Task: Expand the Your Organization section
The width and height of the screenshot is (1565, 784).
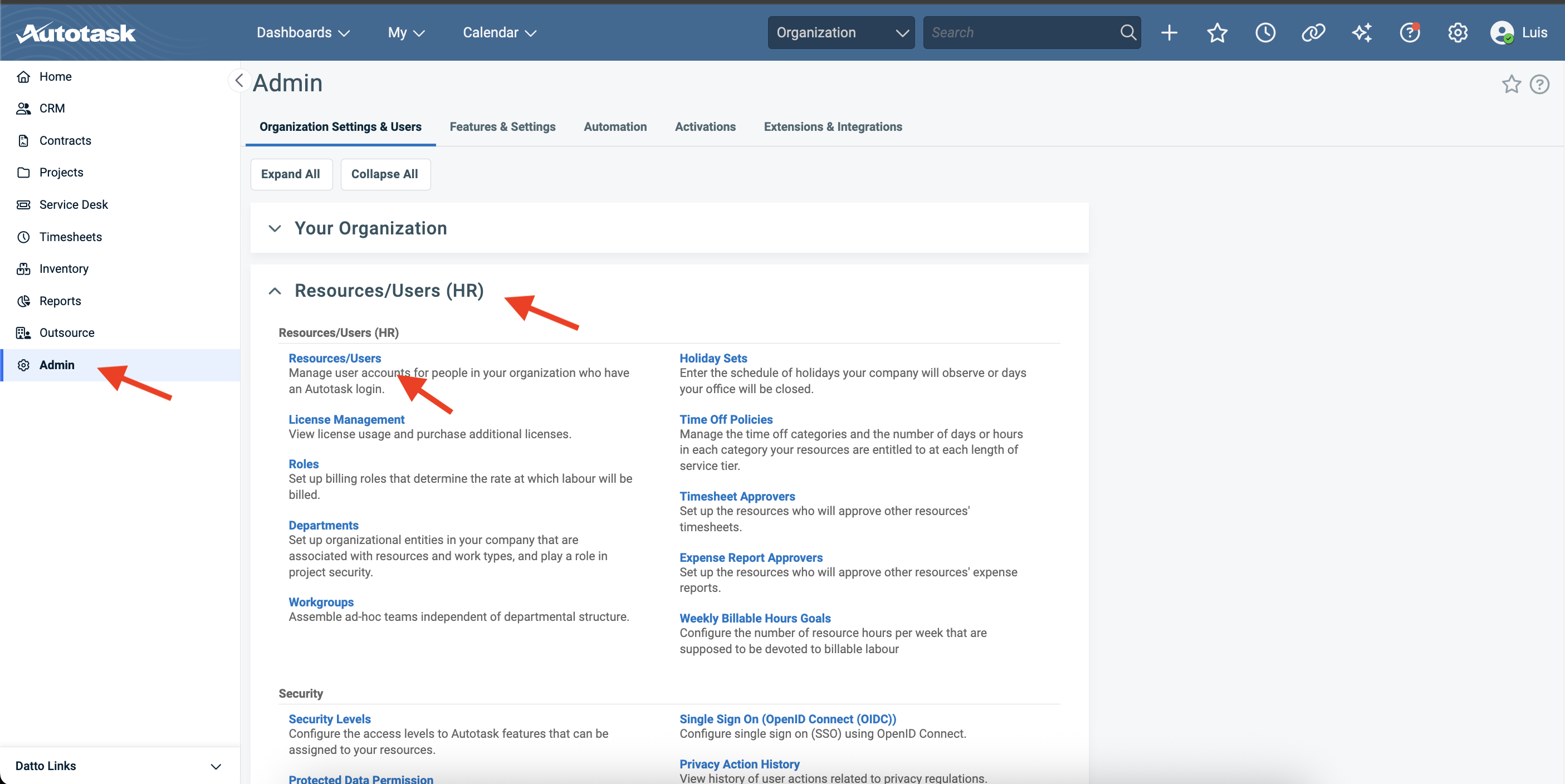Action: point(275,228)
